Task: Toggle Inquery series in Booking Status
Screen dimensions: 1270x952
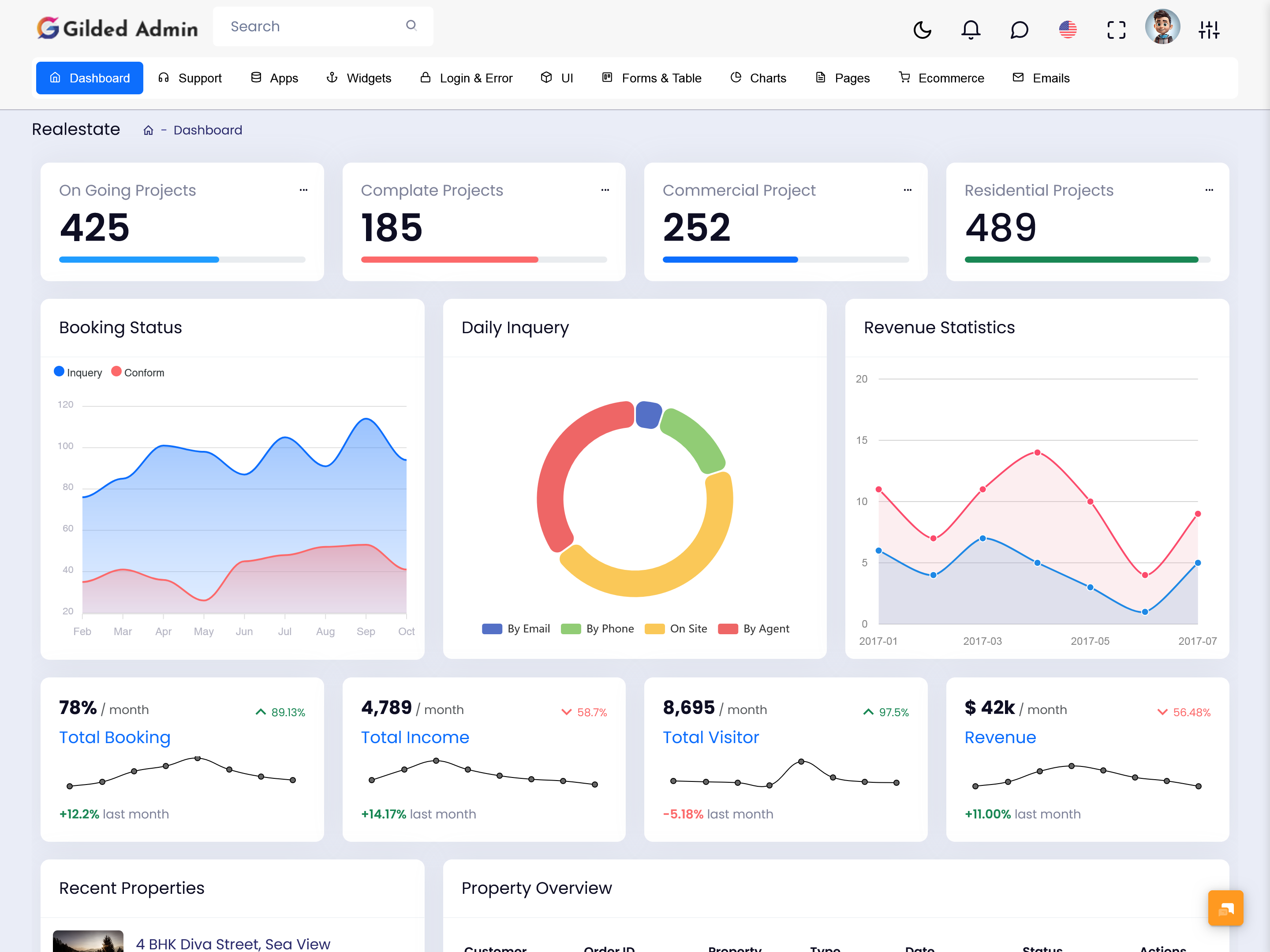Action: (78, 372)
